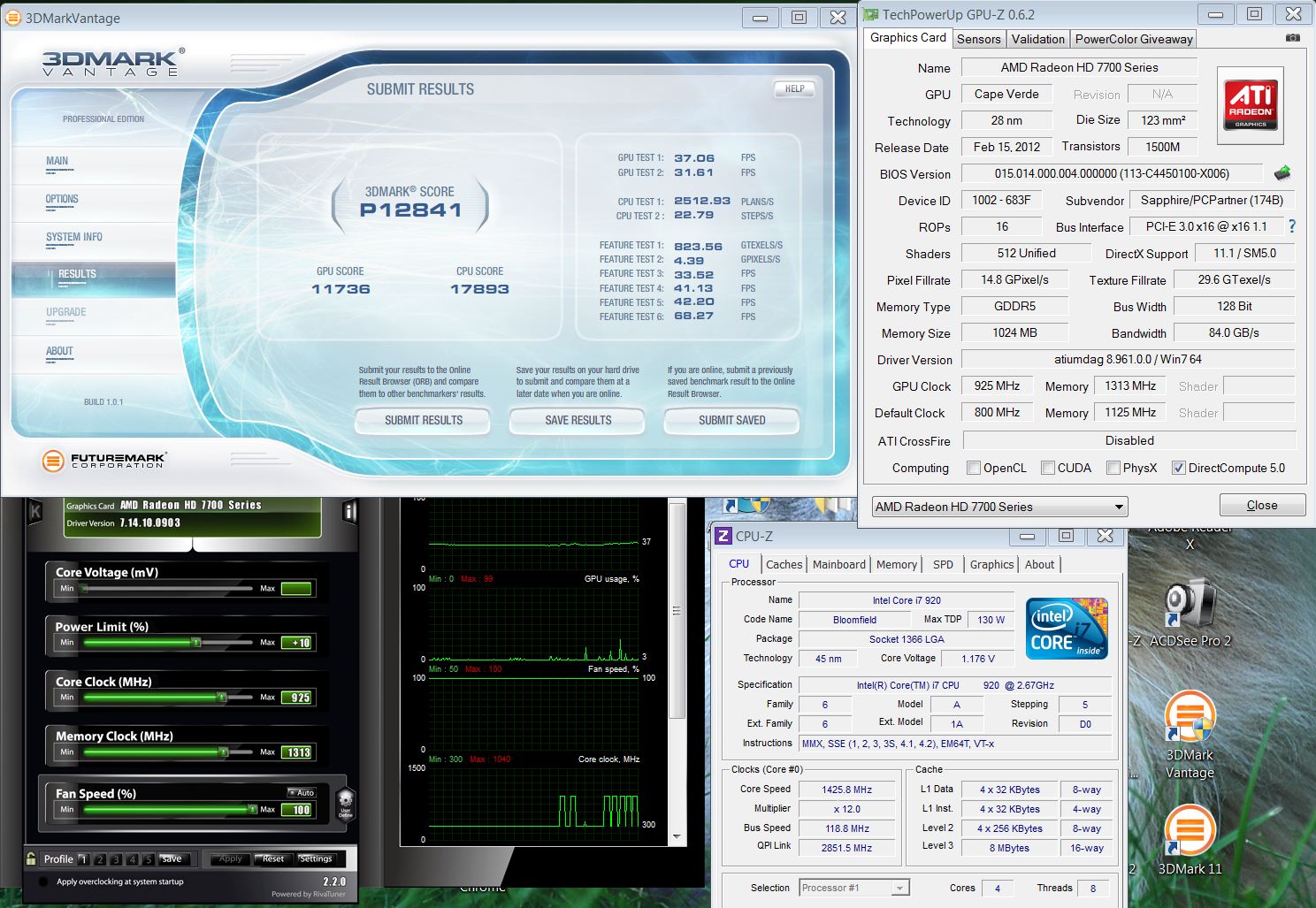
Task: Open the About tab in CPU-Z
Action: point(1039,564)
